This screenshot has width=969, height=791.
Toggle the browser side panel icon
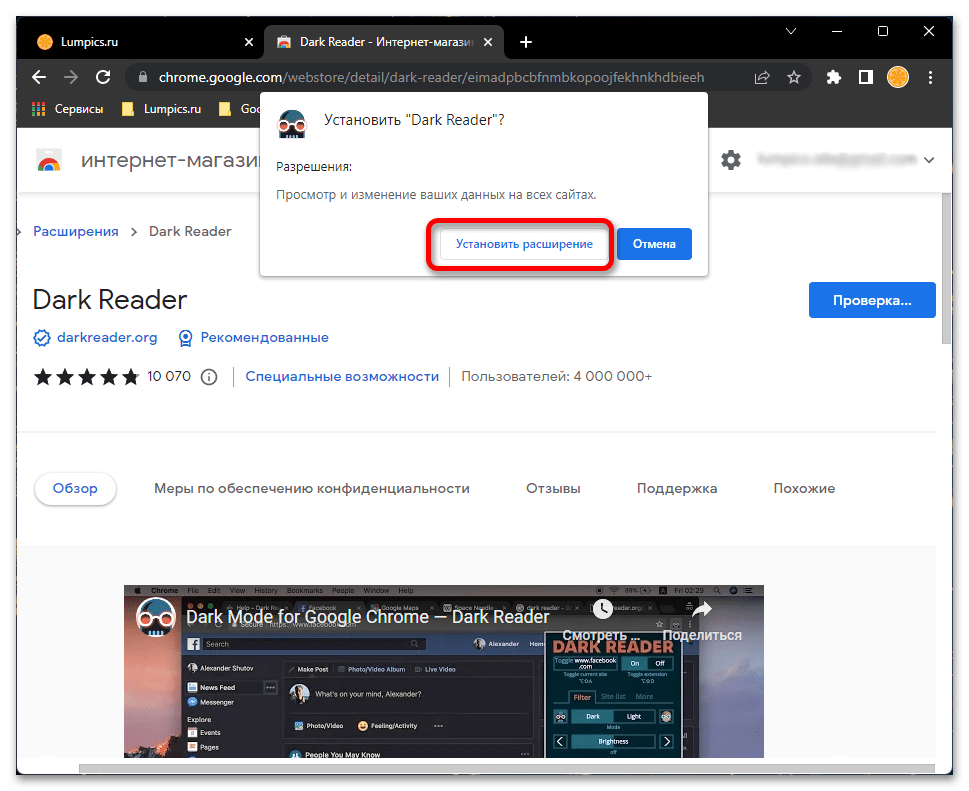(x=866, y=77)
